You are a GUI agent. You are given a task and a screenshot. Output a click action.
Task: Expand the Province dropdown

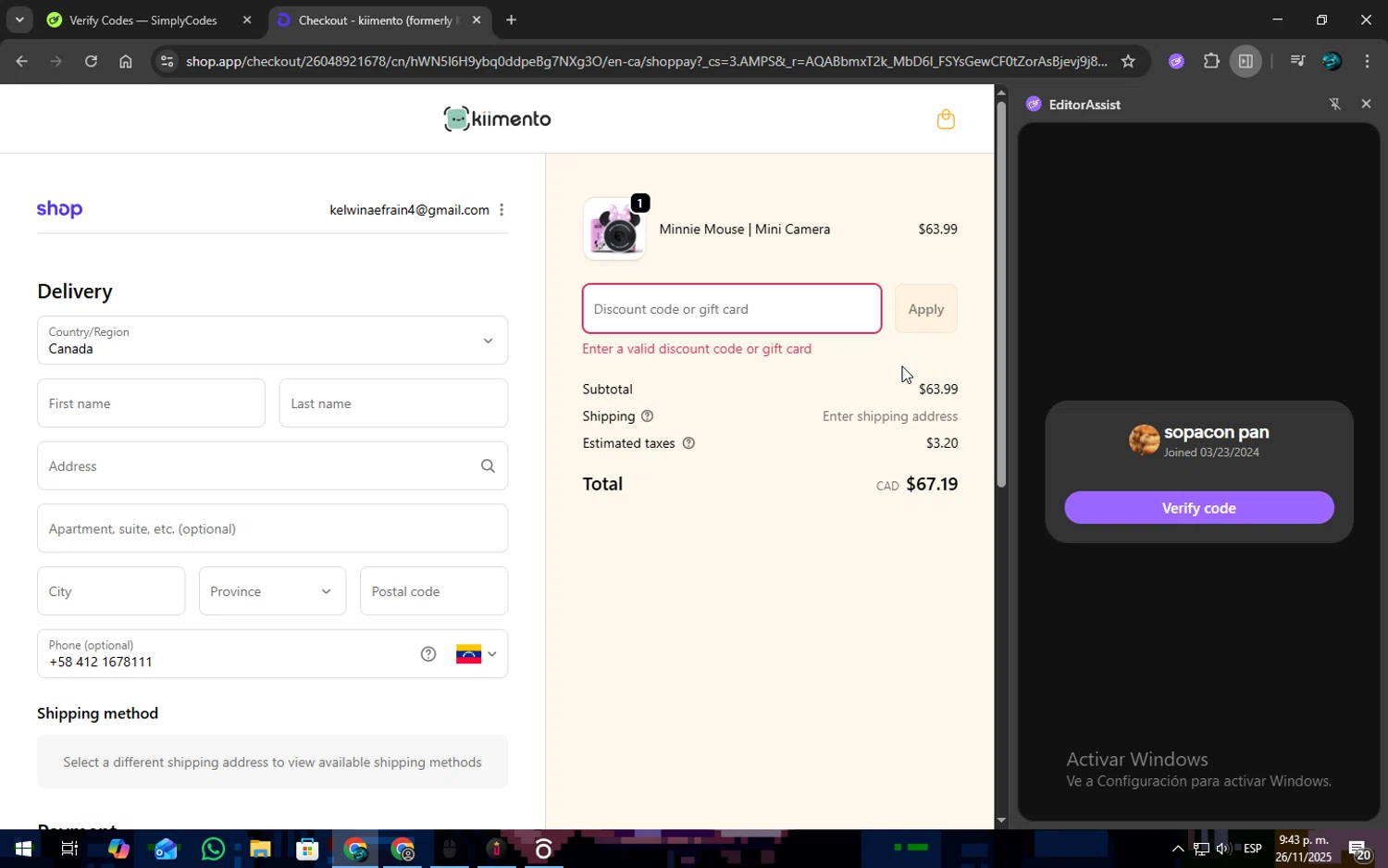(272, 591)
